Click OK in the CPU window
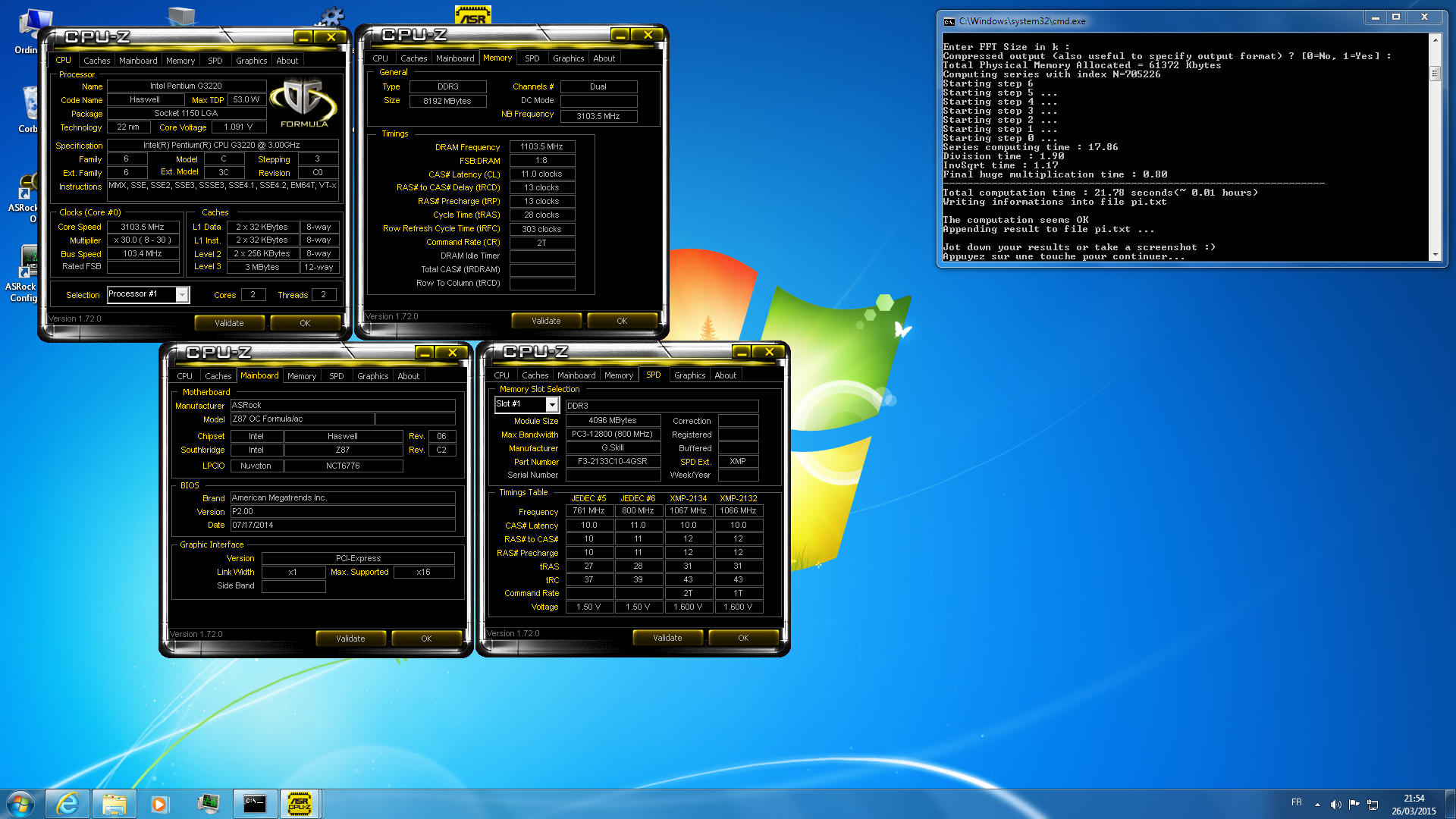Viewport: 1456px width, 819px height. coord(305,323)
